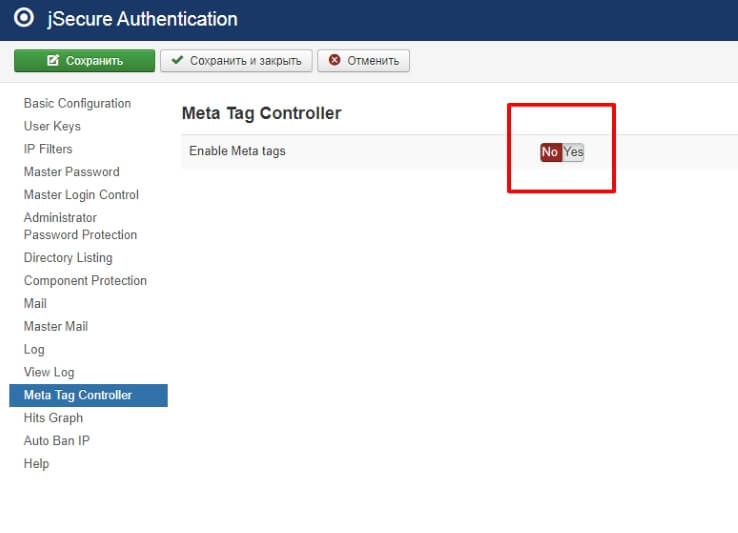The image size is (738, 533).
Task: Set Enable Meta tags to No
Action: click(551, 152)
